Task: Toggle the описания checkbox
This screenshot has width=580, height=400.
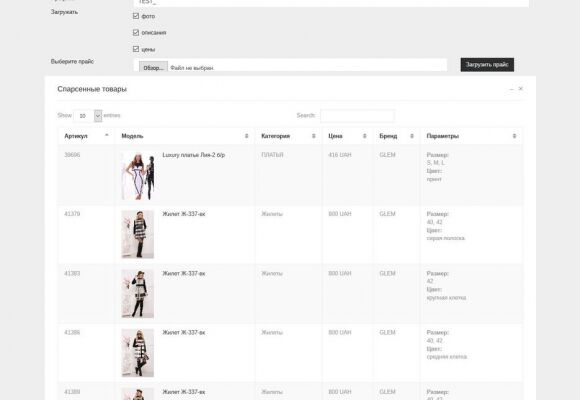Action: coord(136,33)
